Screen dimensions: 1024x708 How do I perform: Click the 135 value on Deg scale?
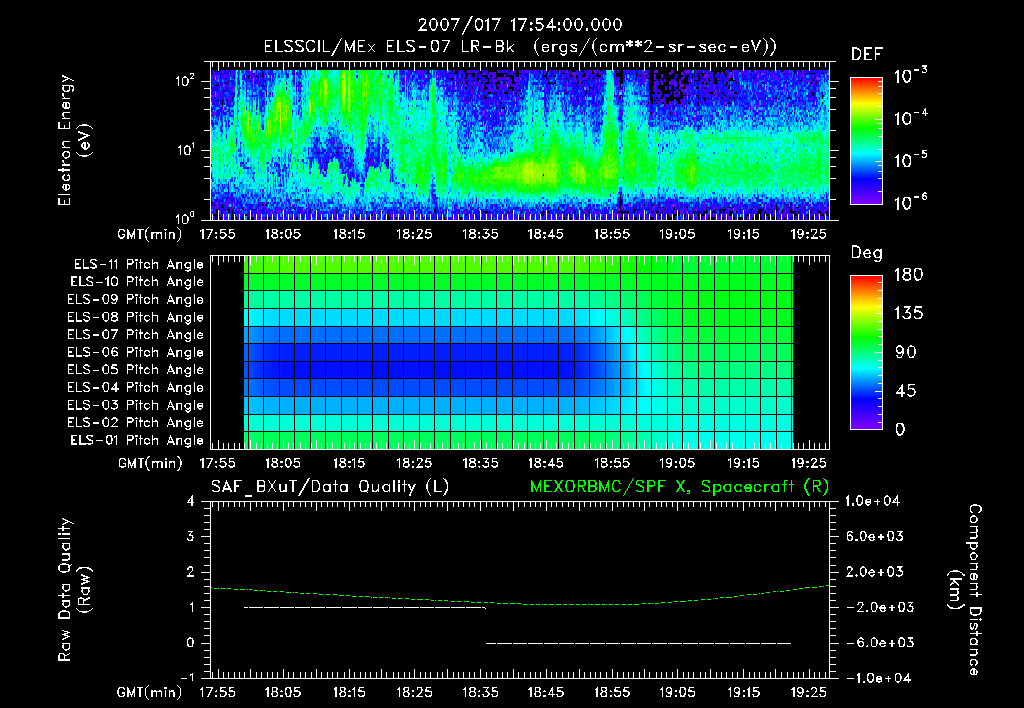(x=909, y=314)
